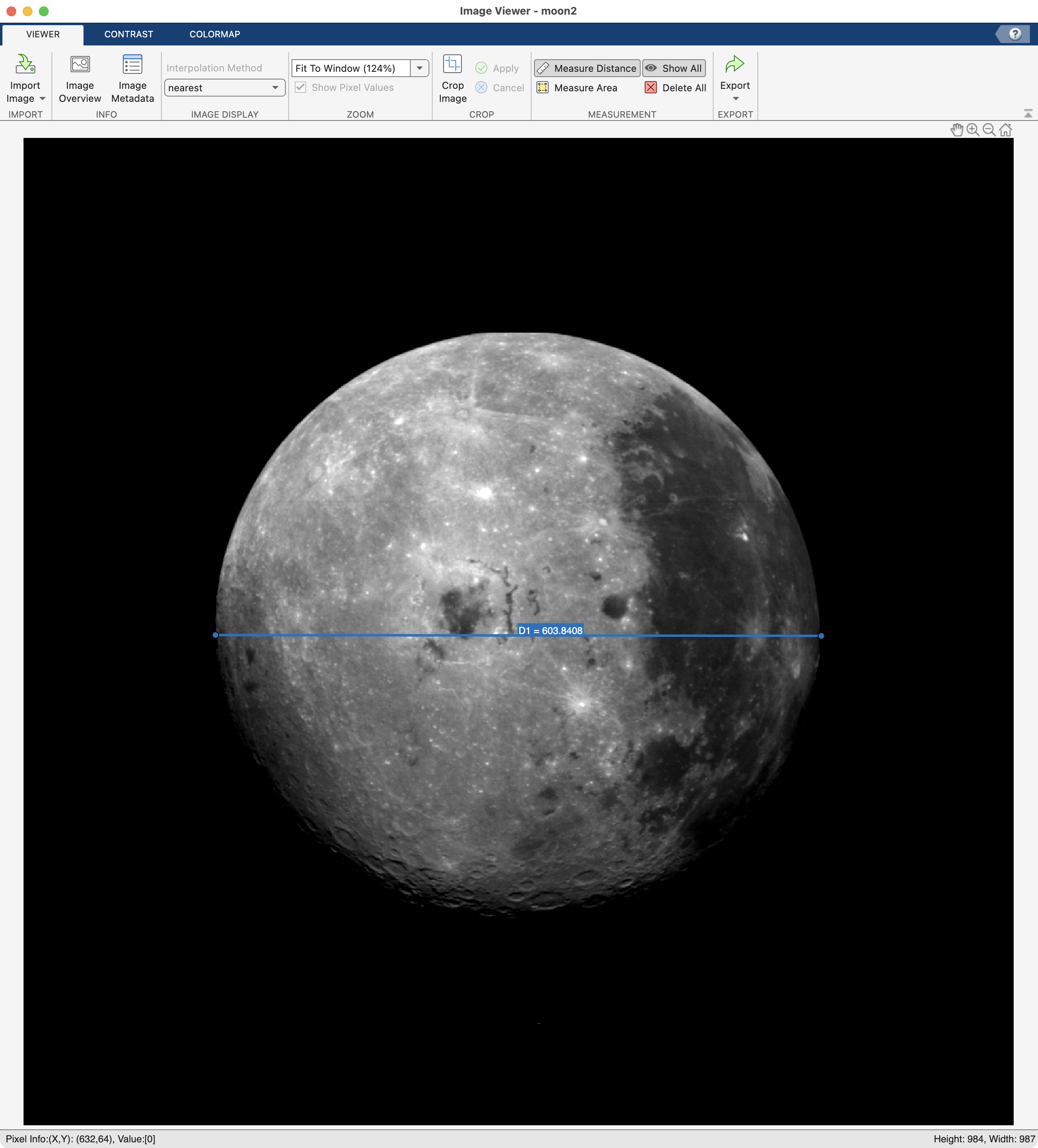The height and width of the screenshot is (1148, 1038).
Task: Select the Measure Area tool
Action: 577,88
